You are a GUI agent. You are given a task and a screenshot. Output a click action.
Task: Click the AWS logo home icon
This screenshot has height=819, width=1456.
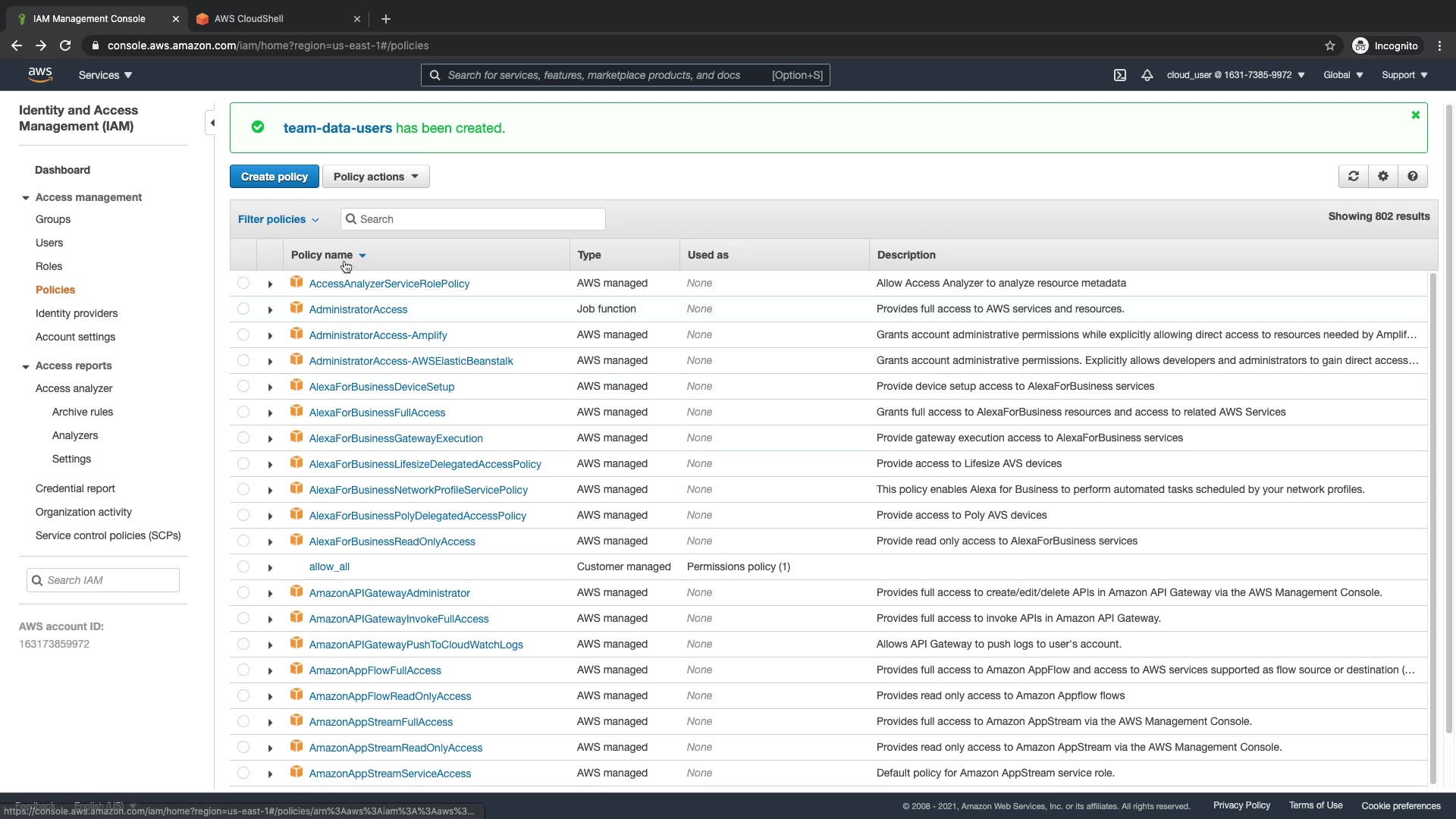[40, 74]
